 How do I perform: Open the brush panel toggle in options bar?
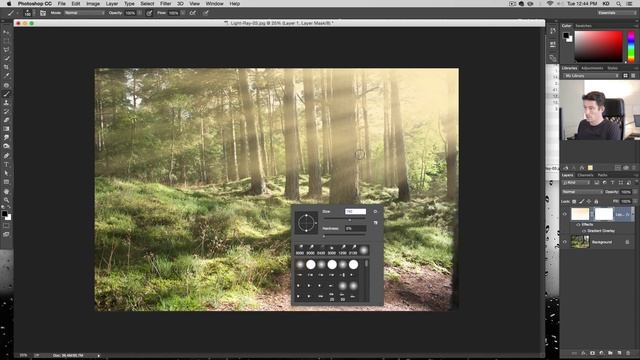coord(42,13)
